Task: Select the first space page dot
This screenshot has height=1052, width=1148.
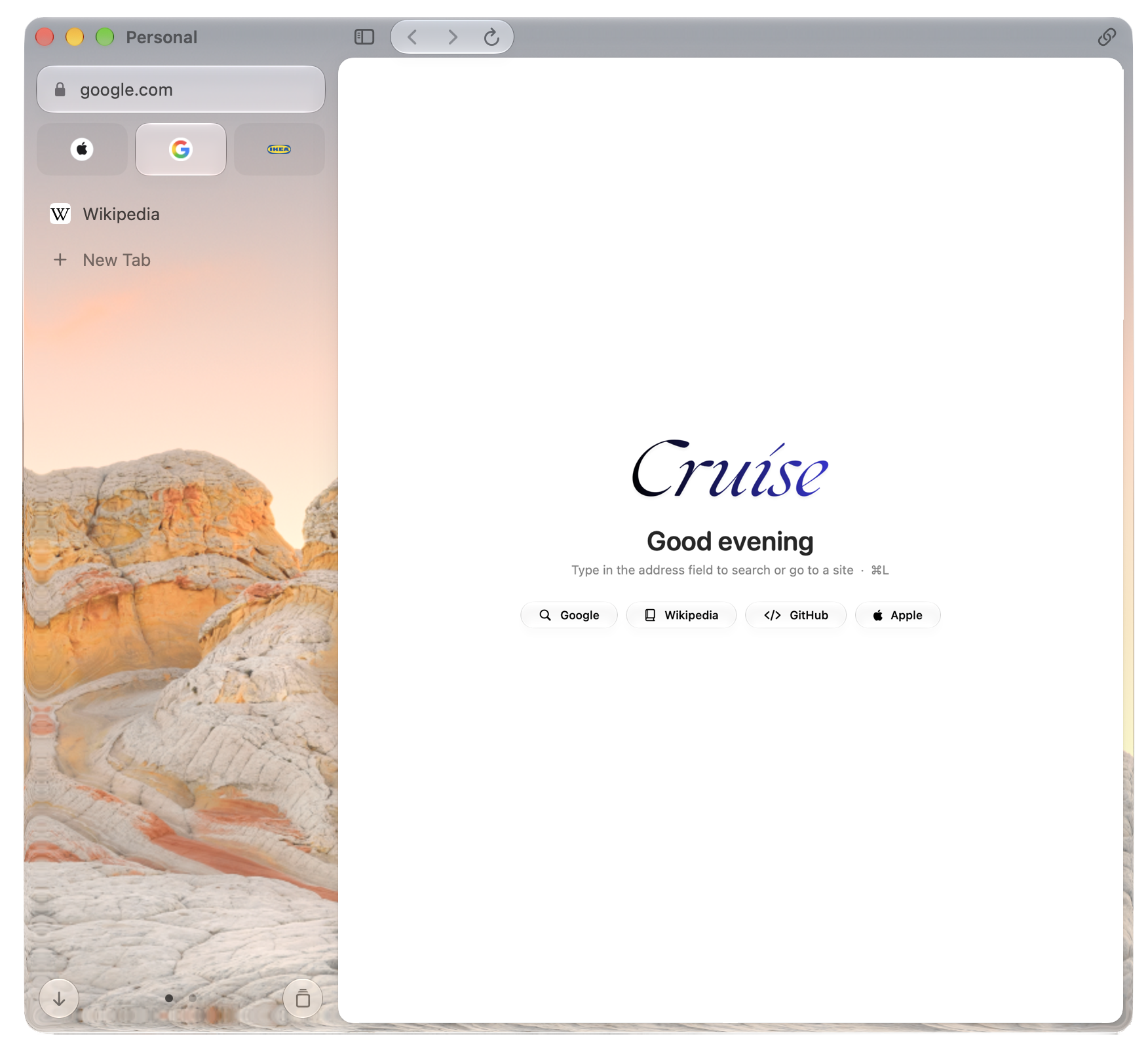Action: 169,998
